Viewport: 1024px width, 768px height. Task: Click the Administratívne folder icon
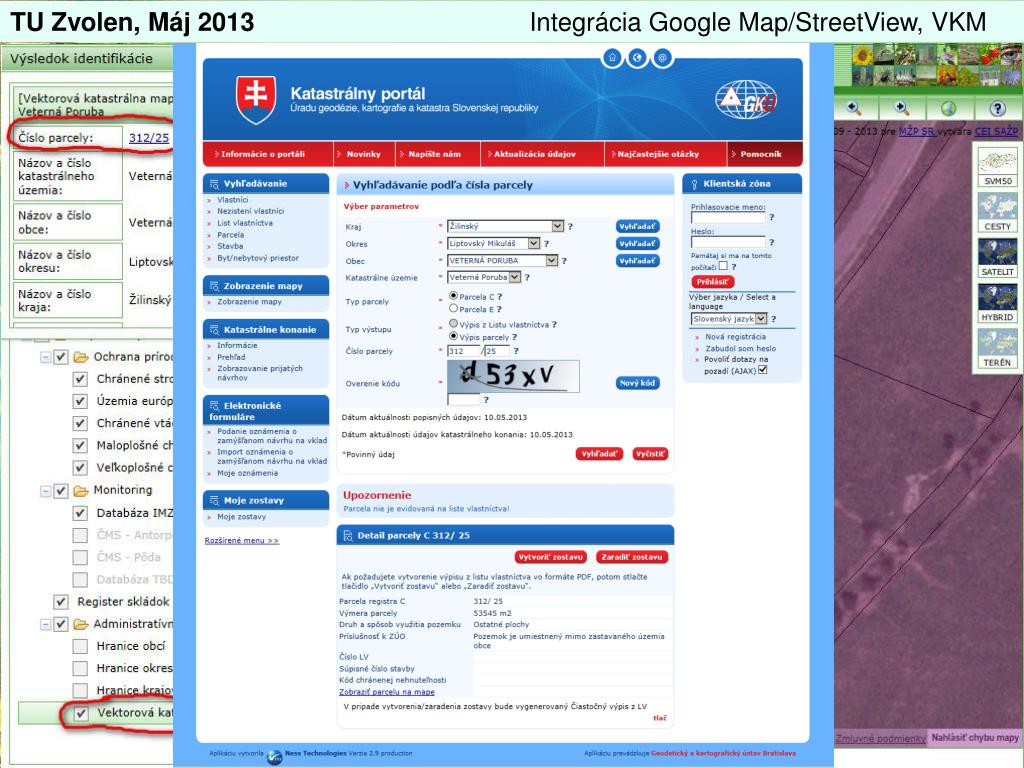[x=81, y=624]
